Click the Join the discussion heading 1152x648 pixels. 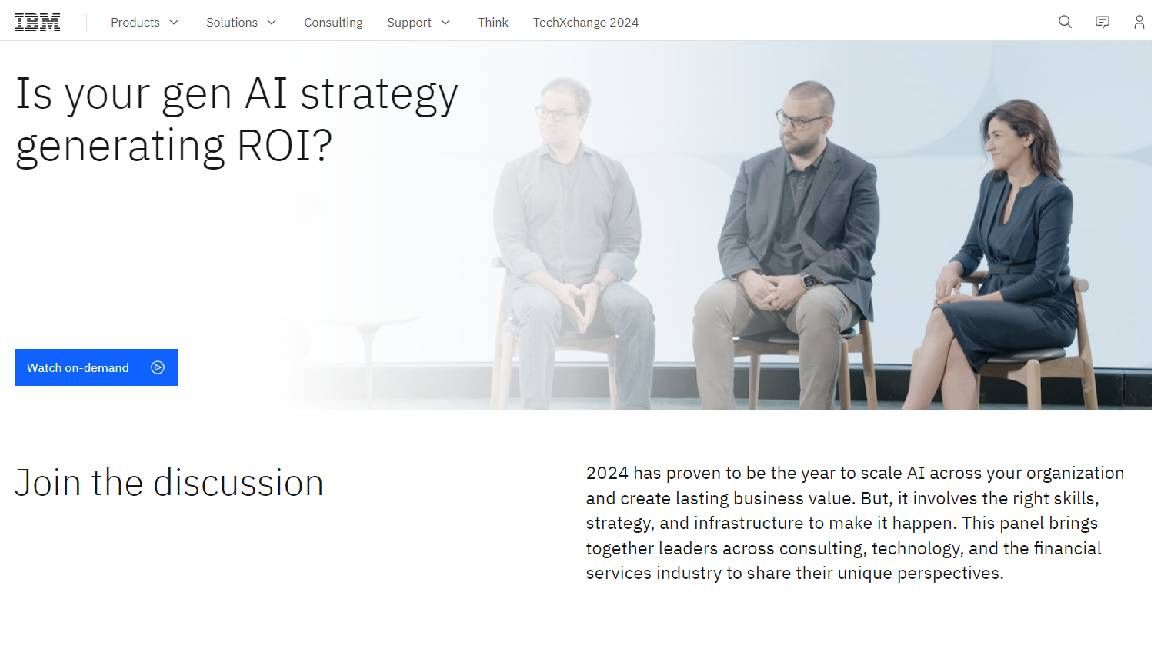(169, 482)
